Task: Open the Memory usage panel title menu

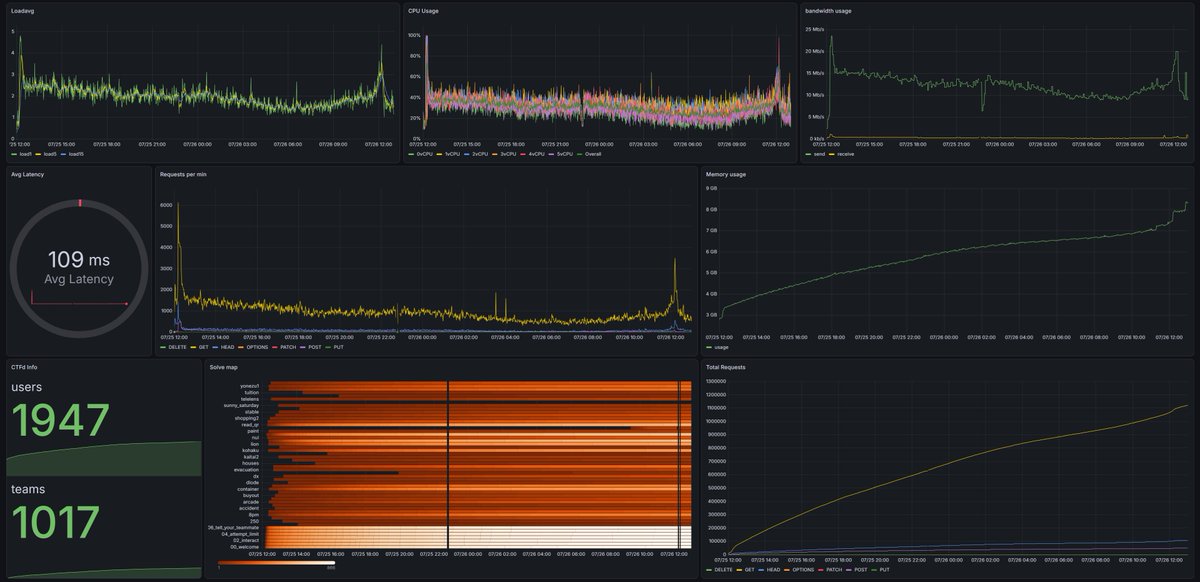Action: [x=726, y=174]
